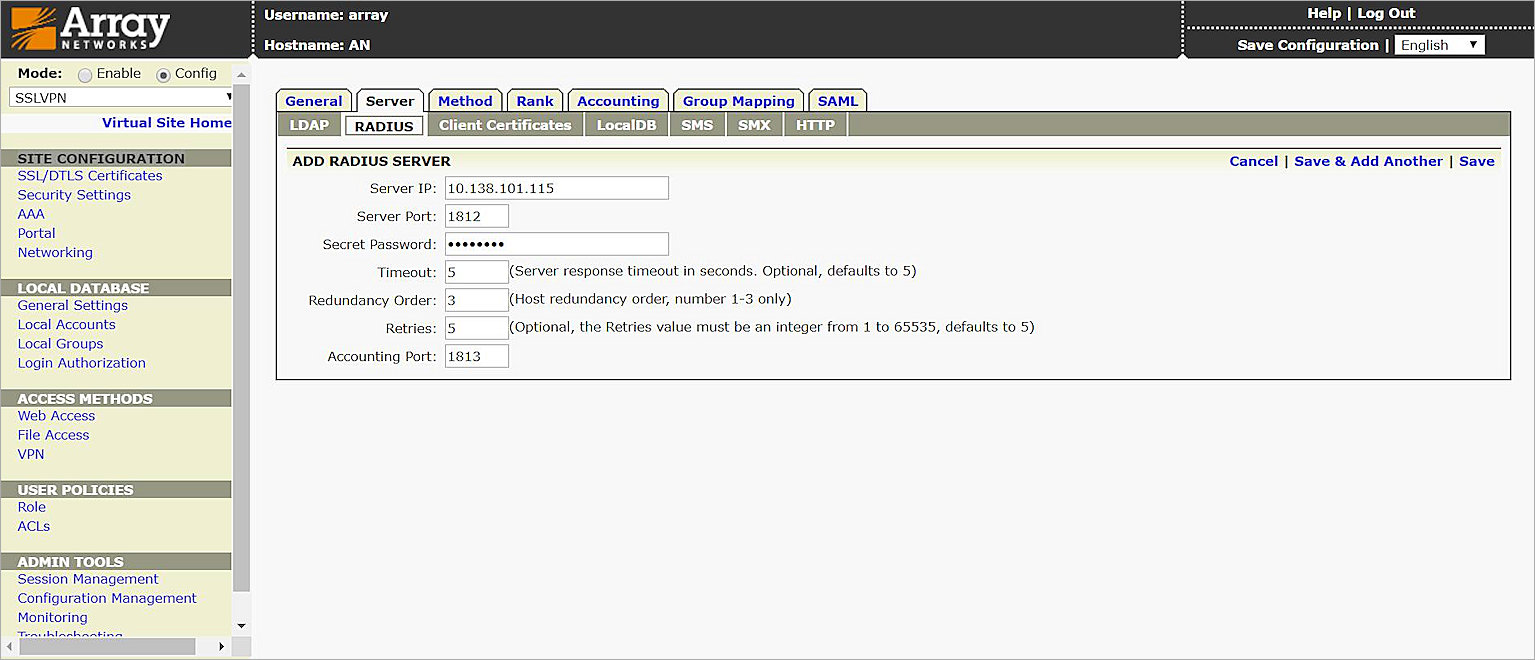Viewport: 1535px width, 660px height.
Task: Switch to the SAML tab
Action: (x=837, y=100)
